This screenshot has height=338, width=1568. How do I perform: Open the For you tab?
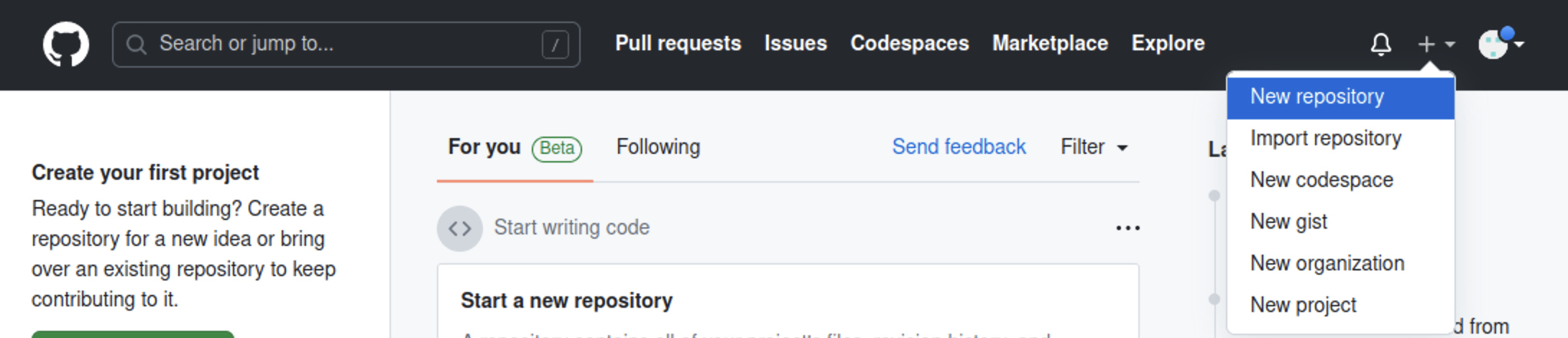tap(484, 147)
